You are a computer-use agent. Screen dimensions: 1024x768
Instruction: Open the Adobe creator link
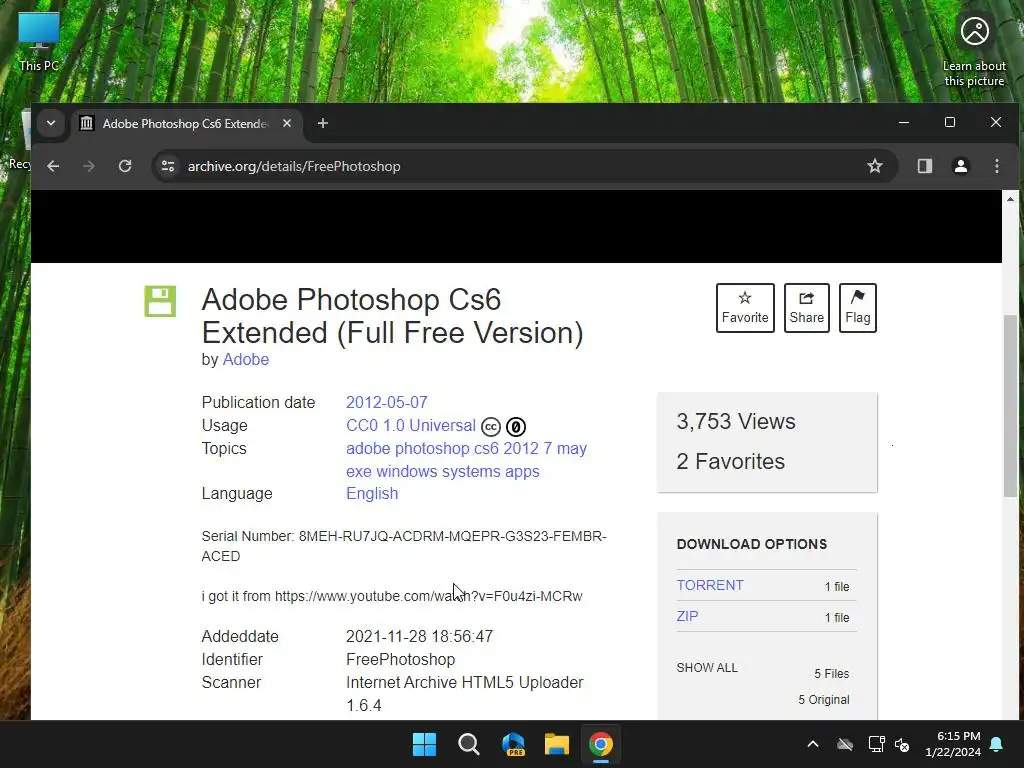(246, 359)
